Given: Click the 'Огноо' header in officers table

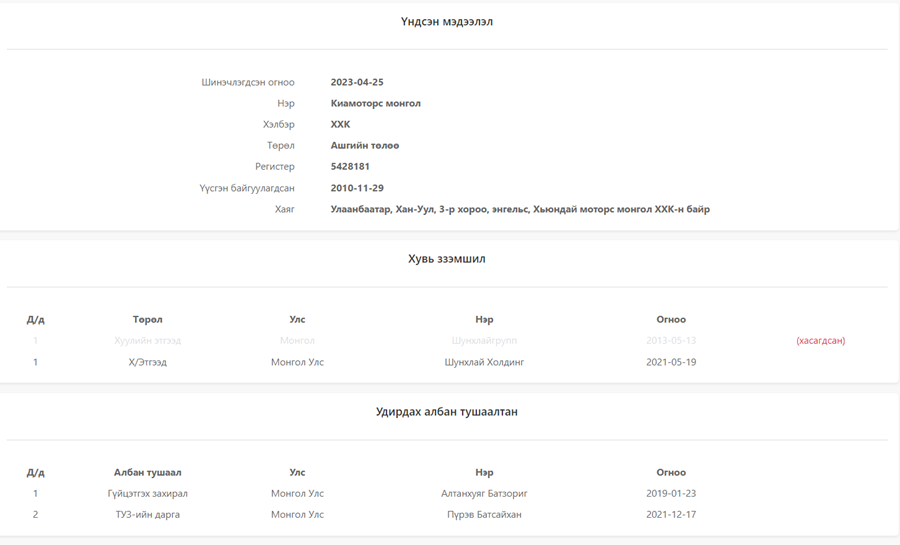Looking at the screenshot, I should click(671, 473).
